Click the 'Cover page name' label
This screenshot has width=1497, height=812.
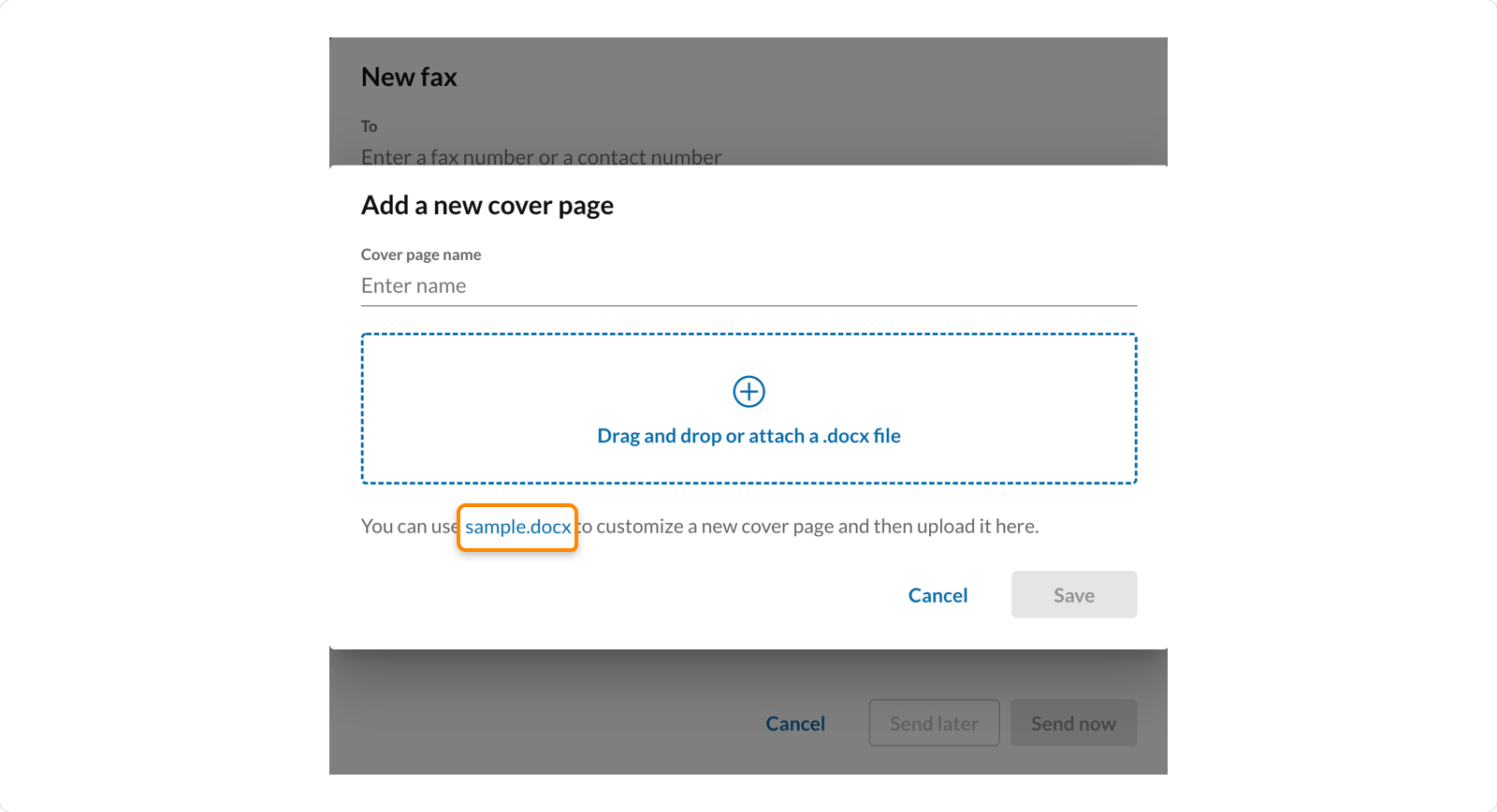[x=421, y=254]
